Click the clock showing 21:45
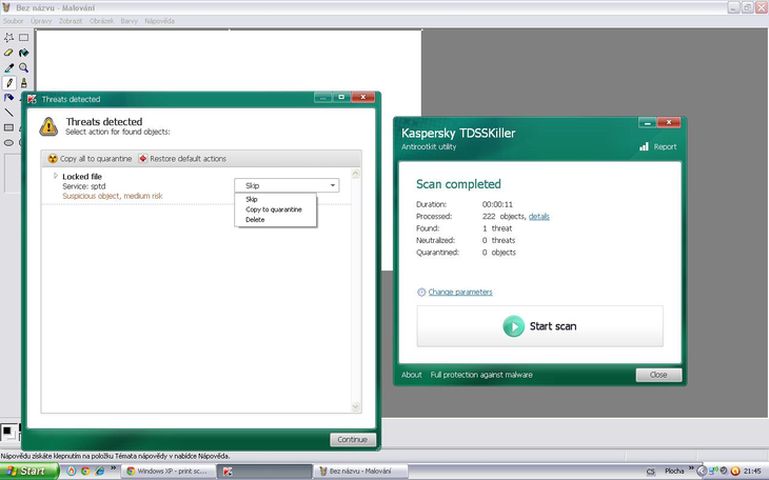769x480 pixels. pos(752,471)
